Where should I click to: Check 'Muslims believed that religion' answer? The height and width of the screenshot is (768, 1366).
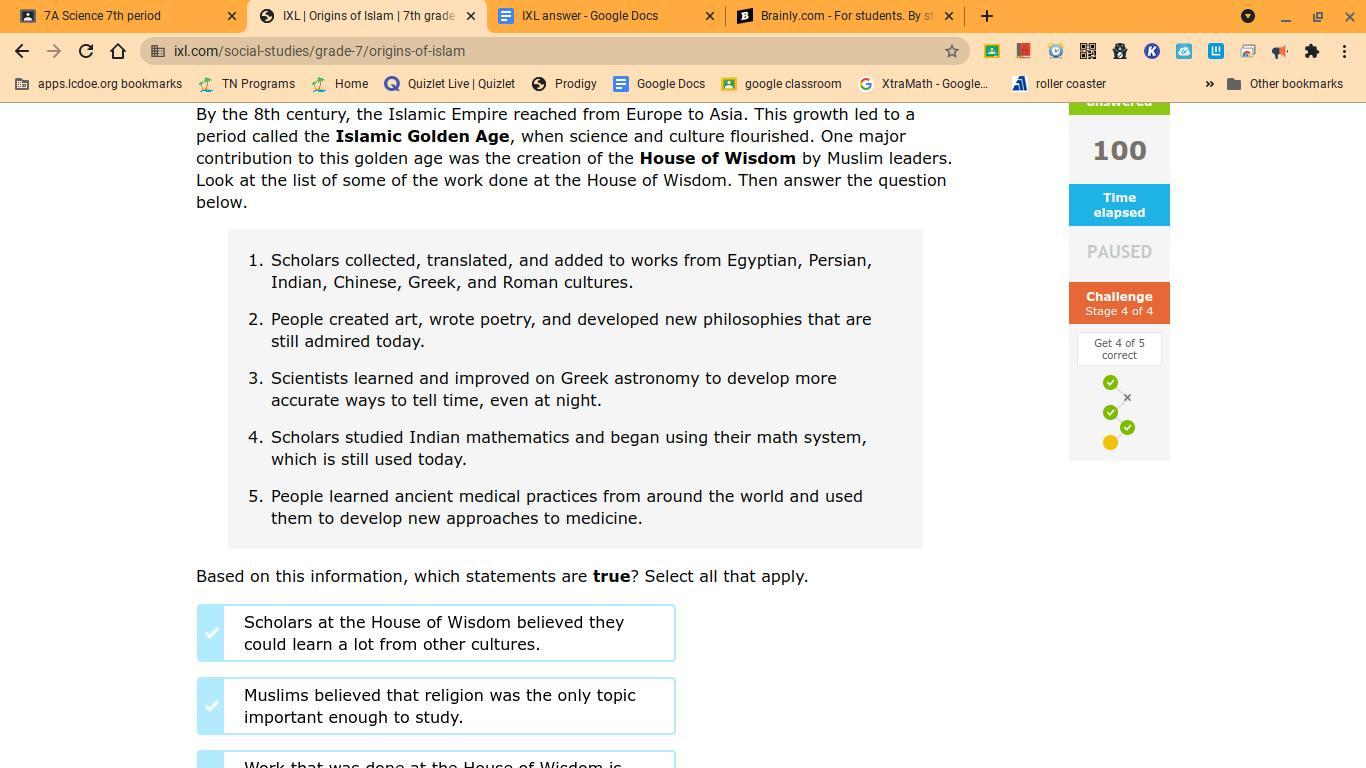436,706
